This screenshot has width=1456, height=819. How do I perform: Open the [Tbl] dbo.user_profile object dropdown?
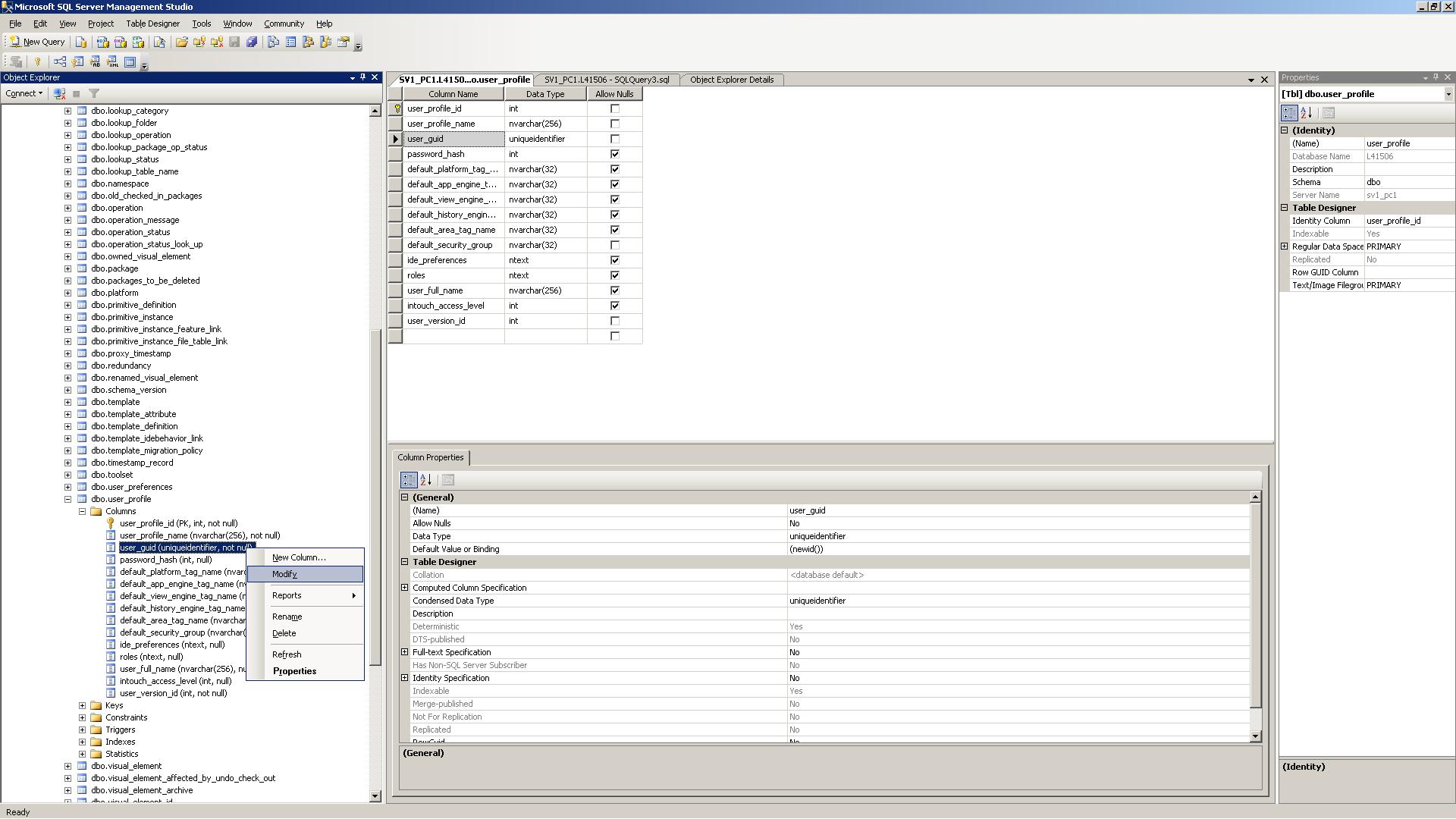1448,94
